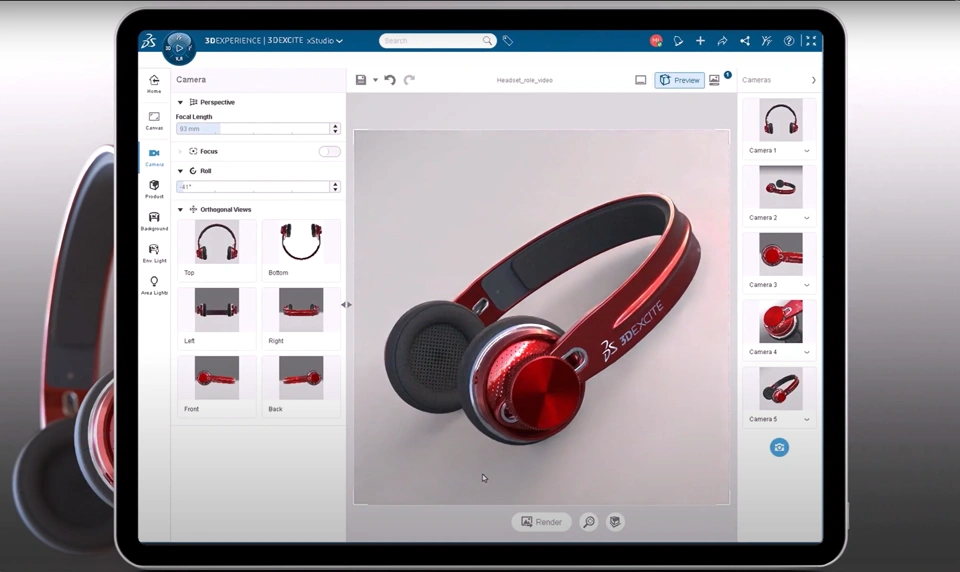Toggle fullscreen expand icon in top bar
The width and height of the screenshot is (960, 572).
coord(811,40)
